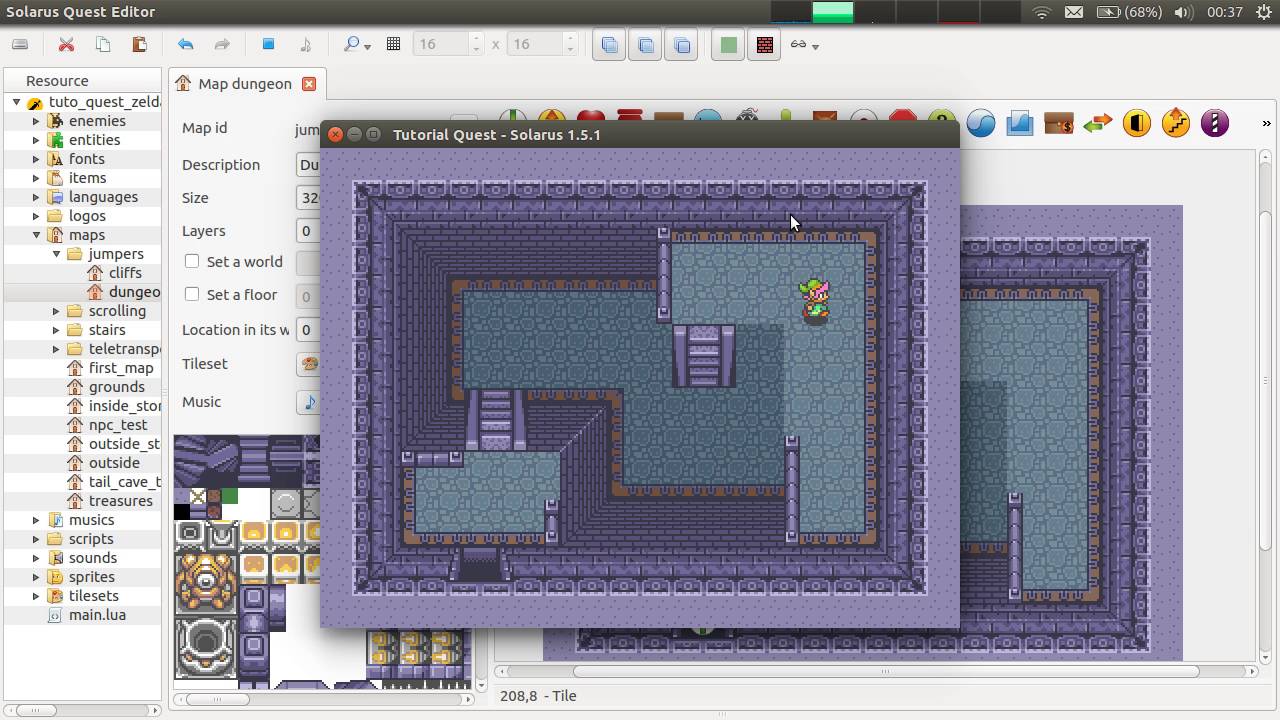Viewport: 1280px width, 720px height.
Task: Click the blue Run quest icon
Action: [268, 45]
